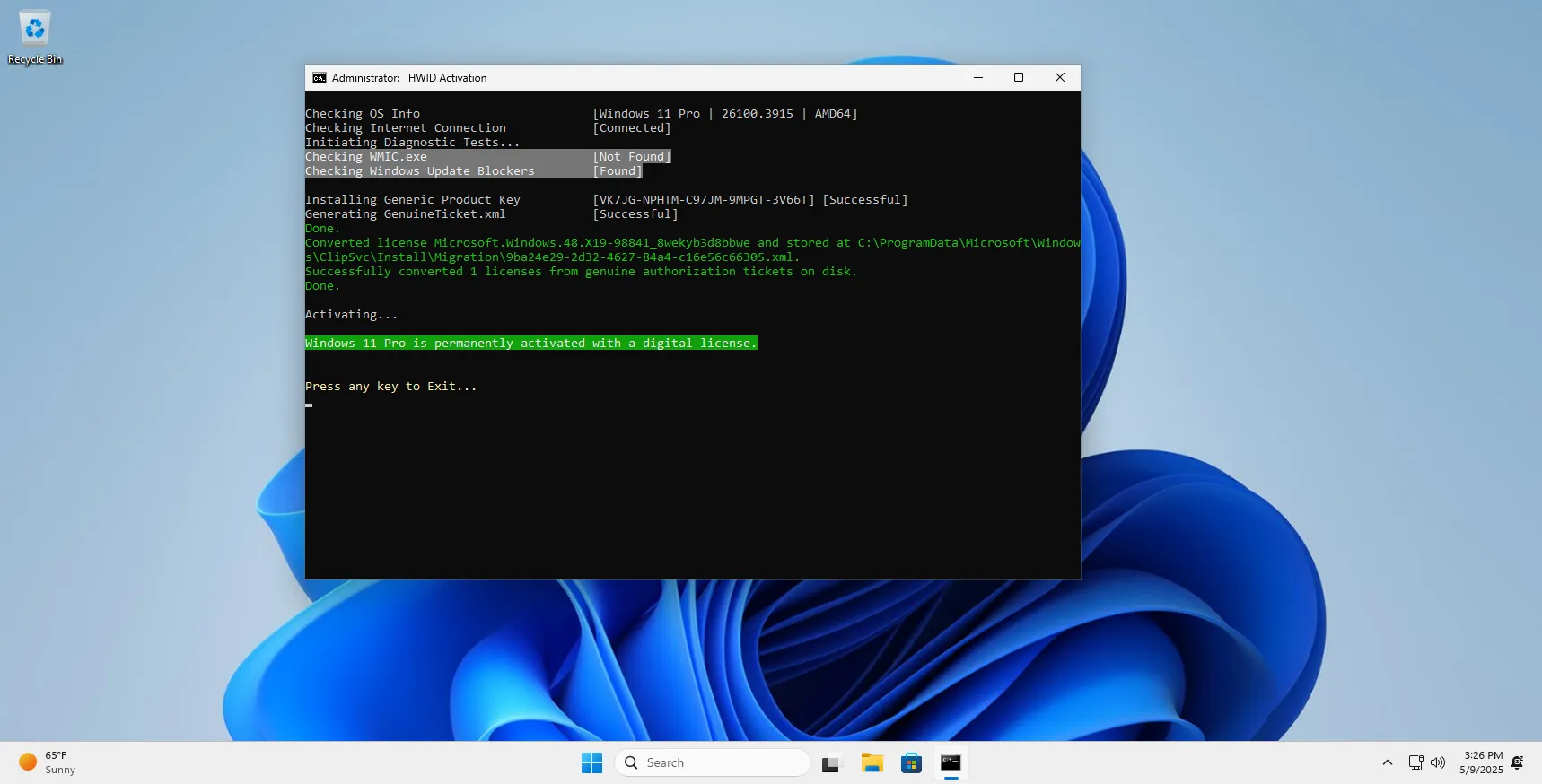Open network settings tray icon

click(1415, 762)
